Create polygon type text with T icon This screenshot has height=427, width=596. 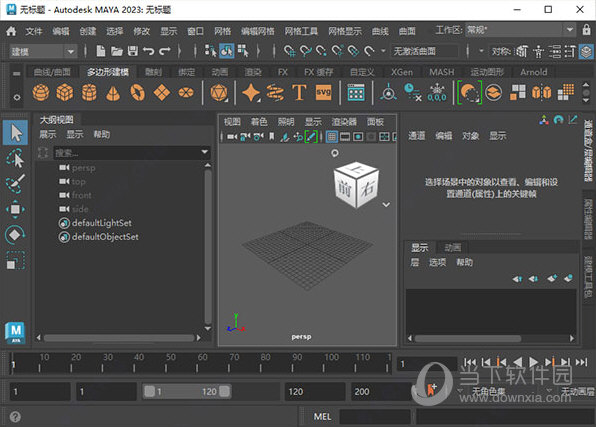click(x=299, y=92)
